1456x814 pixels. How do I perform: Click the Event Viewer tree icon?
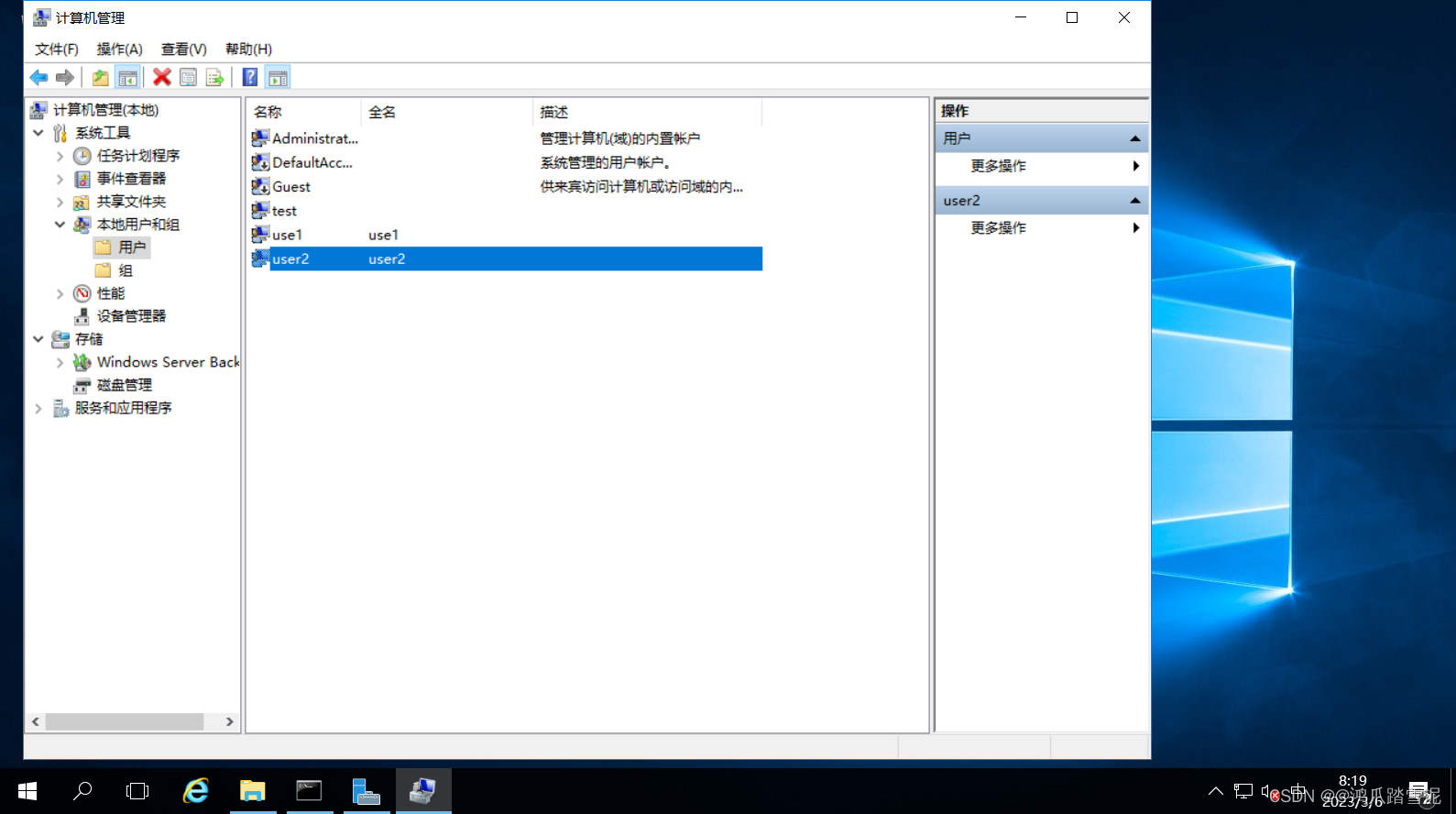click(x=82, y=179)
